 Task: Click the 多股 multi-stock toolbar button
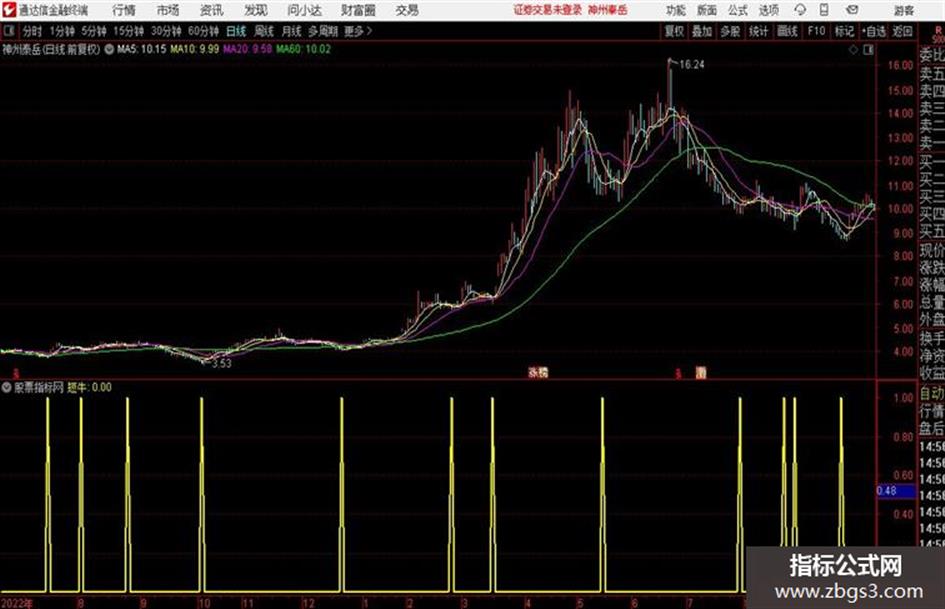730,31
